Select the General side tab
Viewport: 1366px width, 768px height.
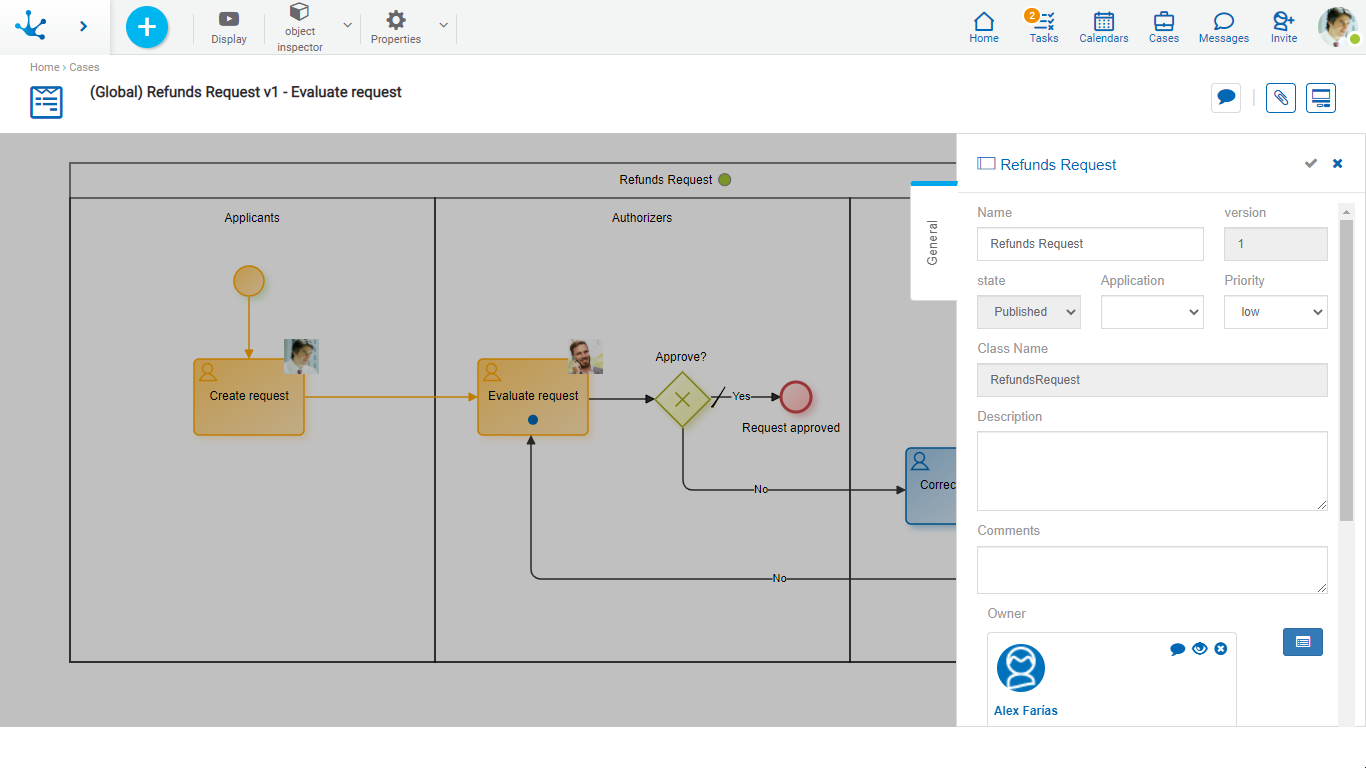933,242
